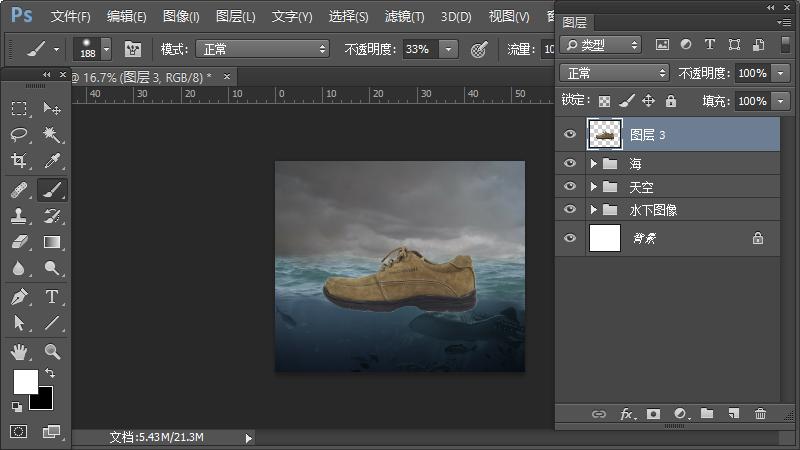Open the layer blend mode dropdown
Screen dimensions: 800x450
614,73
